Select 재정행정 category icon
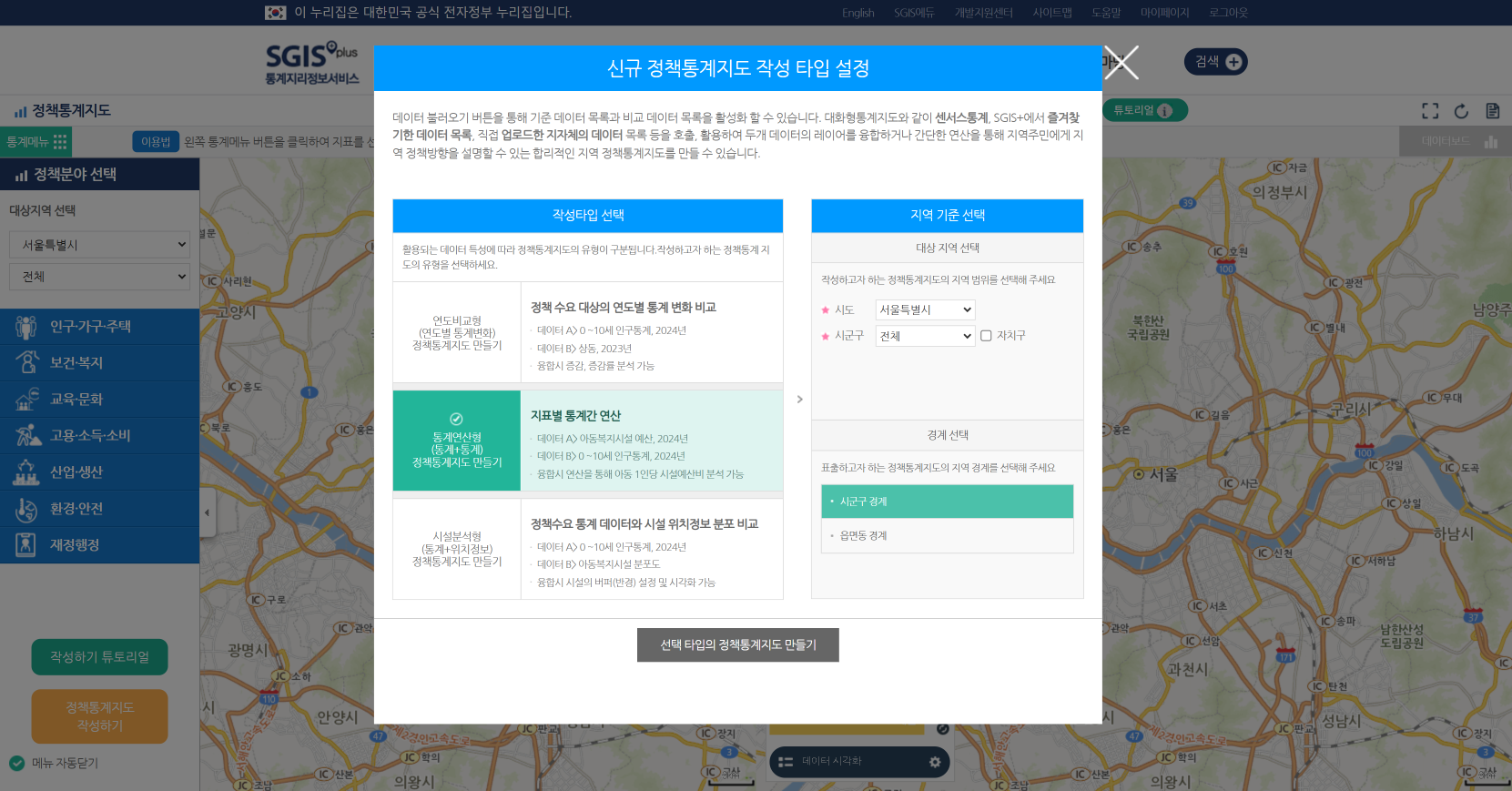This screenshot has width=1512, height=791. point(25,544)
